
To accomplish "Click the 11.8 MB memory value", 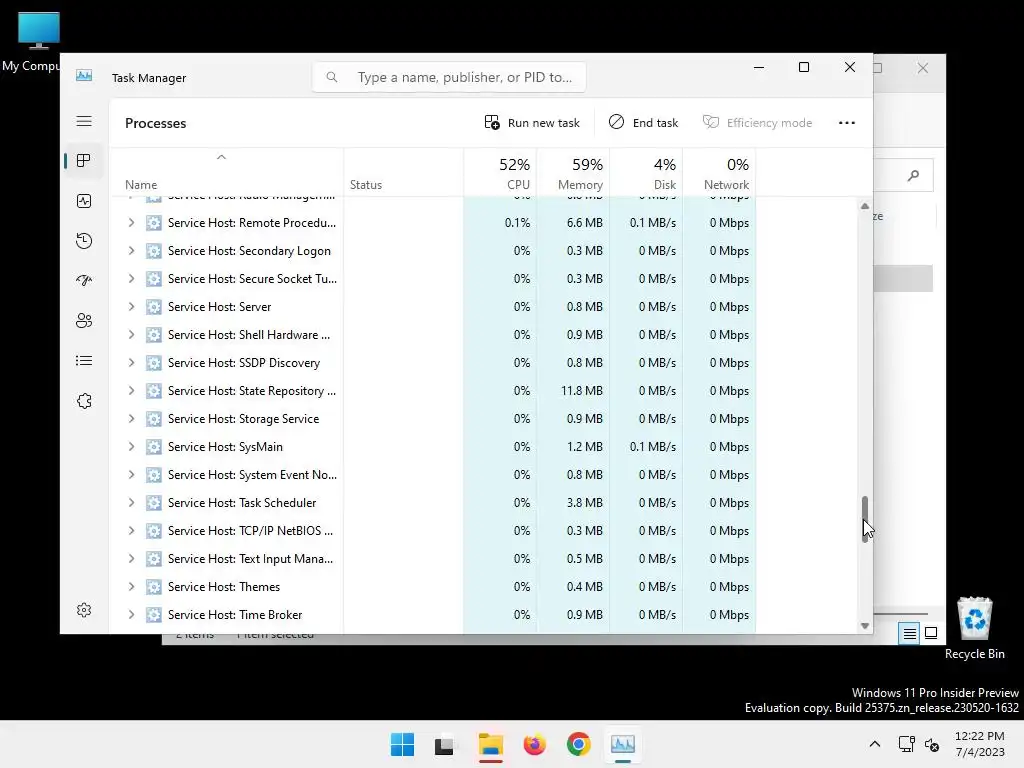I will click(581, 391).
